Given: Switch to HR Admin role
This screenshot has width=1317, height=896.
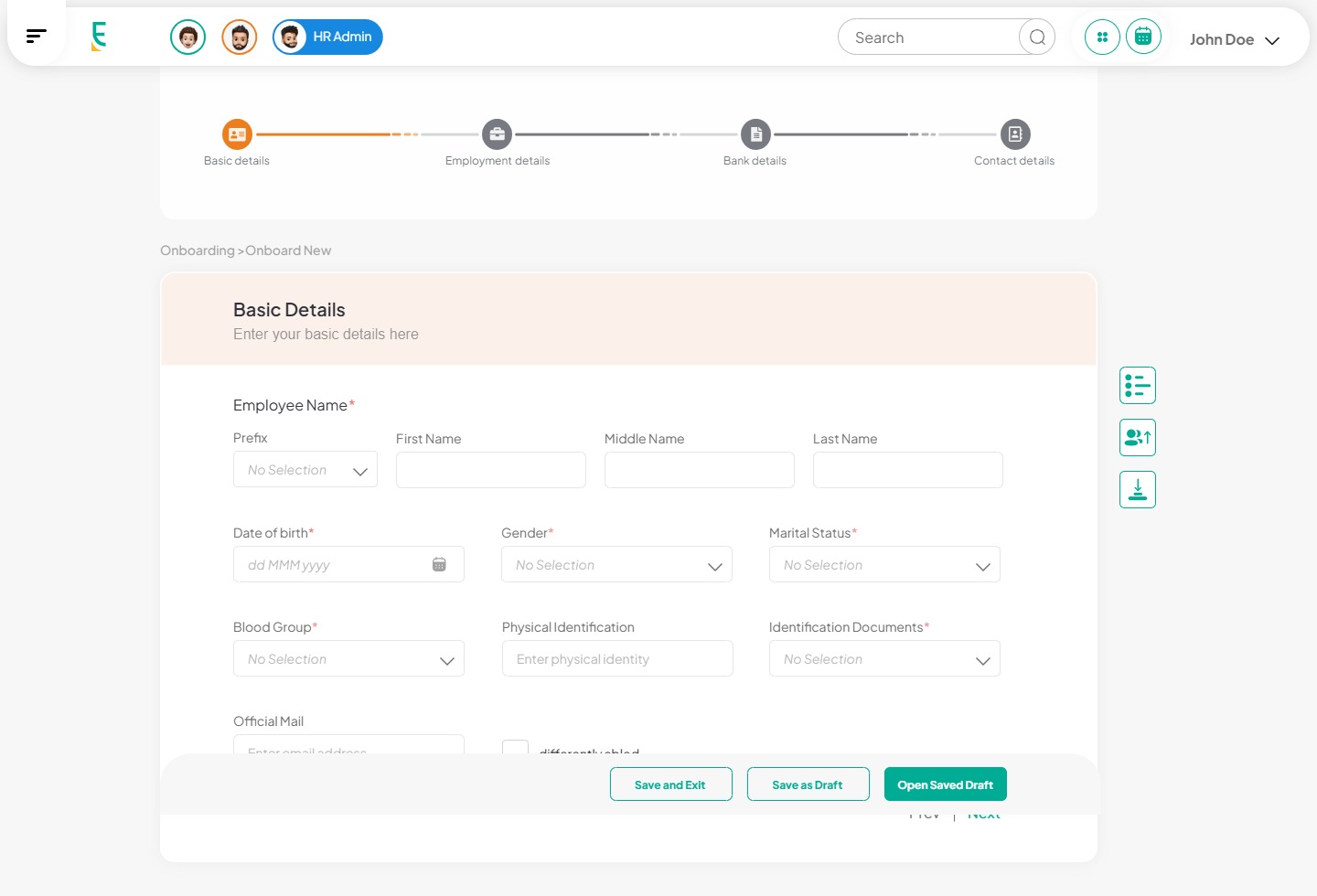Looking at the screenshot, I should [x=327, y=37].
